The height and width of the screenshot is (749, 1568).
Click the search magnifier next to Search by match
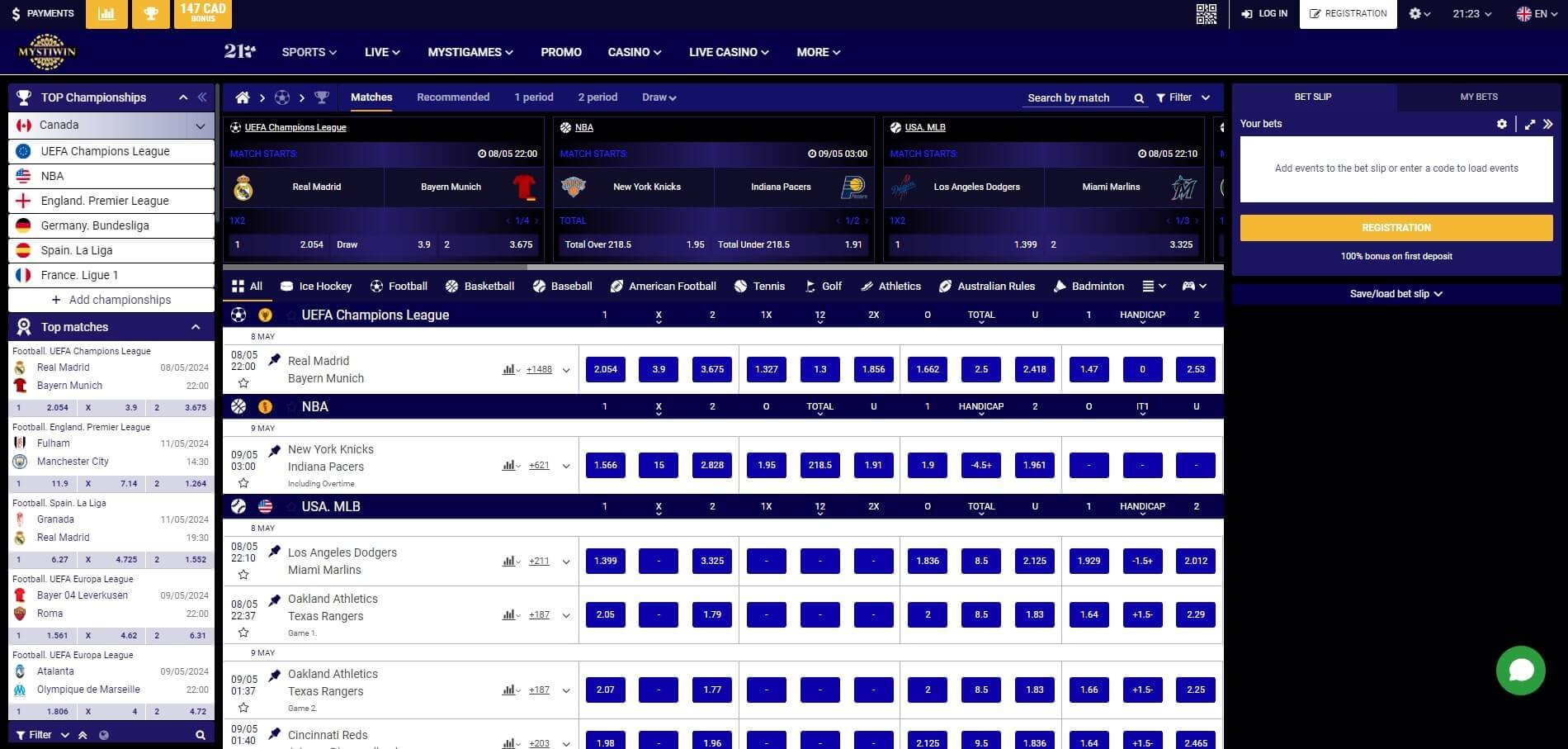tap(1138, 97)
